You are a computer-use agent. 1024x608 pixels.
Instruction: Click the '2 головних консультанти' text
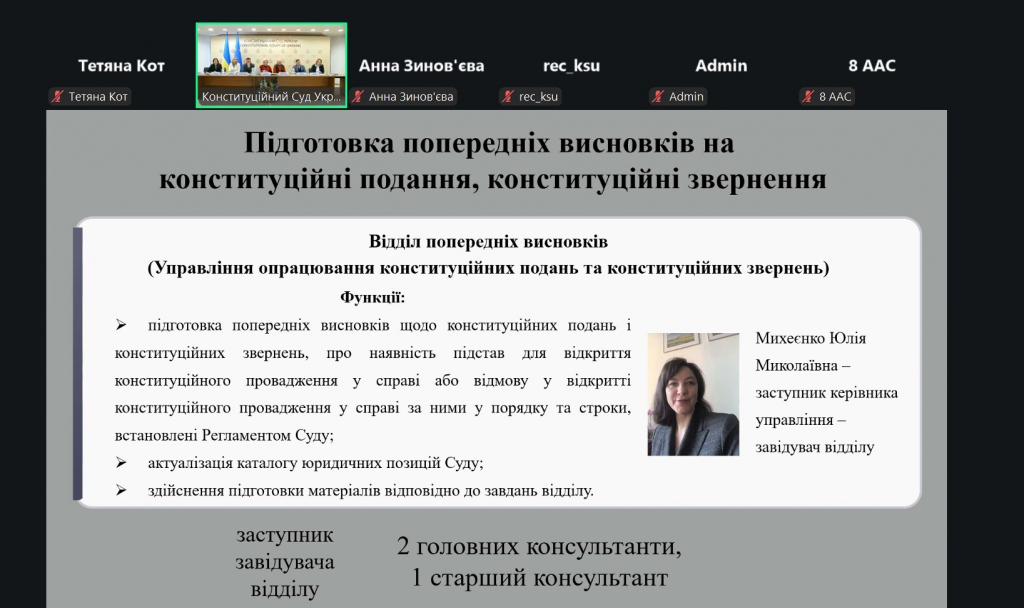coord(539,547)
